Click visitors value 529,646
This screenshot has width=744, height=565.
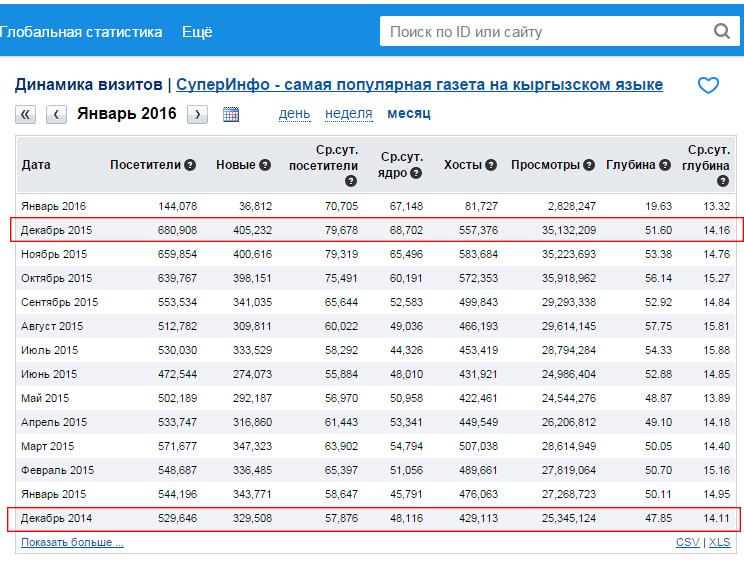[177, 519]
